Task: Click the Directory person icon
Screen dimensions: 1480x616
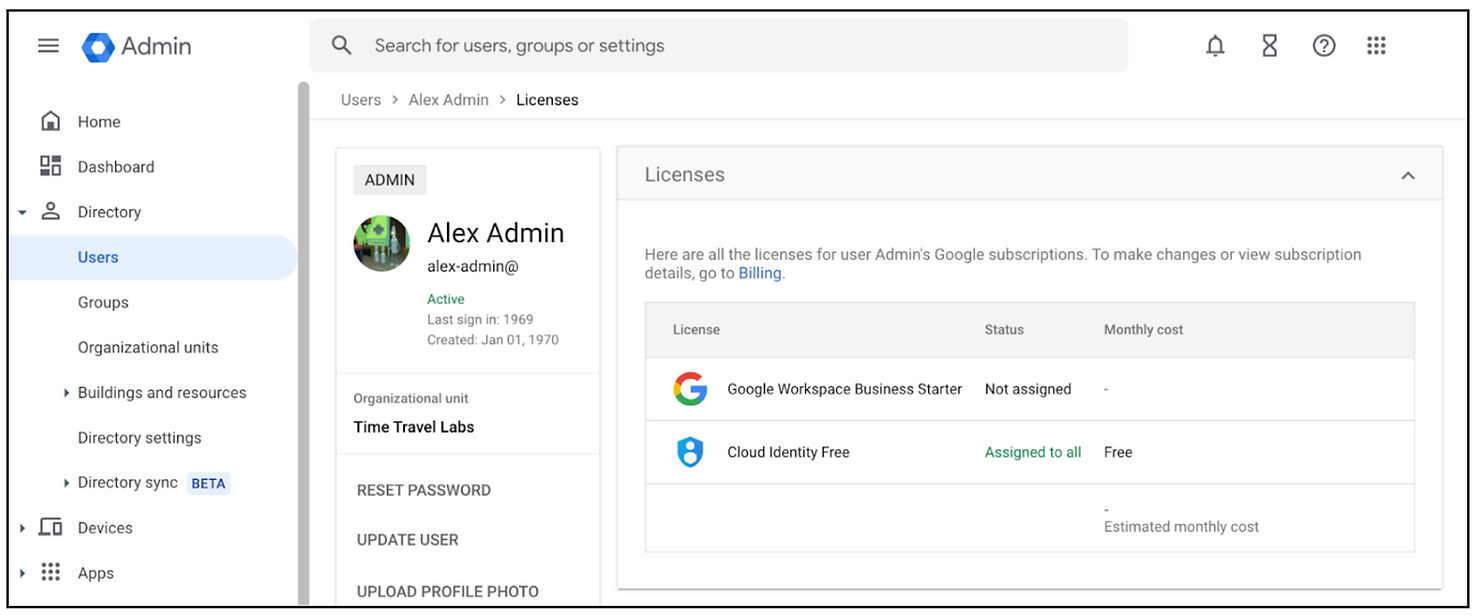Action: 50,211
